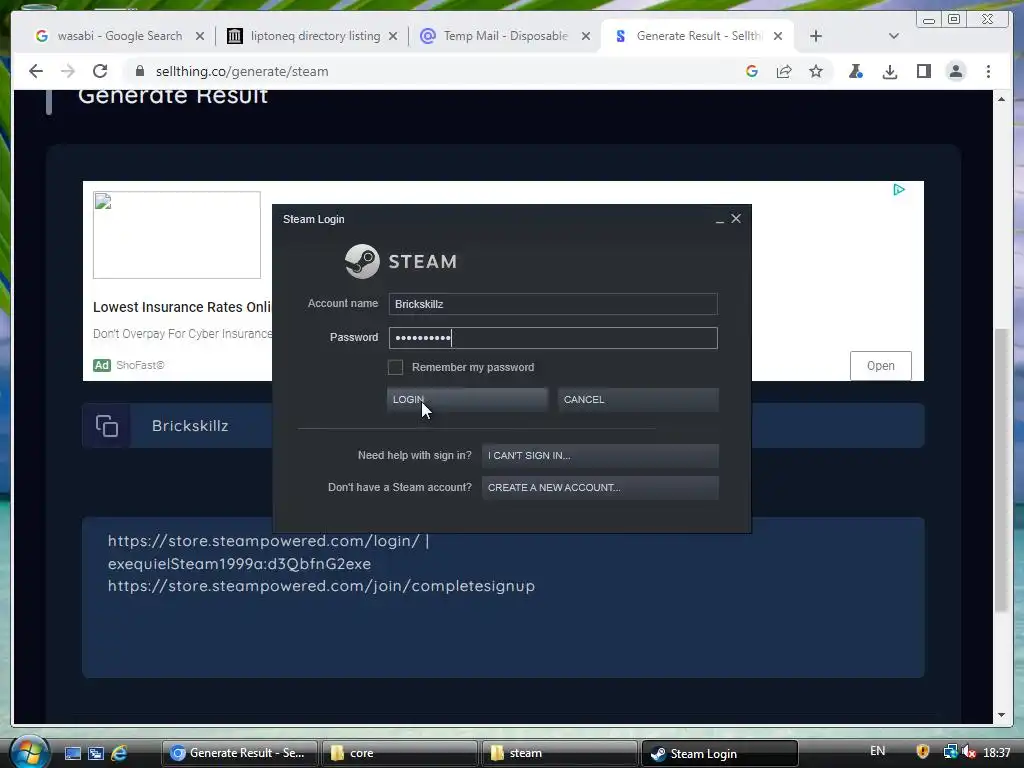Open the browser side panel

(923, 71)
